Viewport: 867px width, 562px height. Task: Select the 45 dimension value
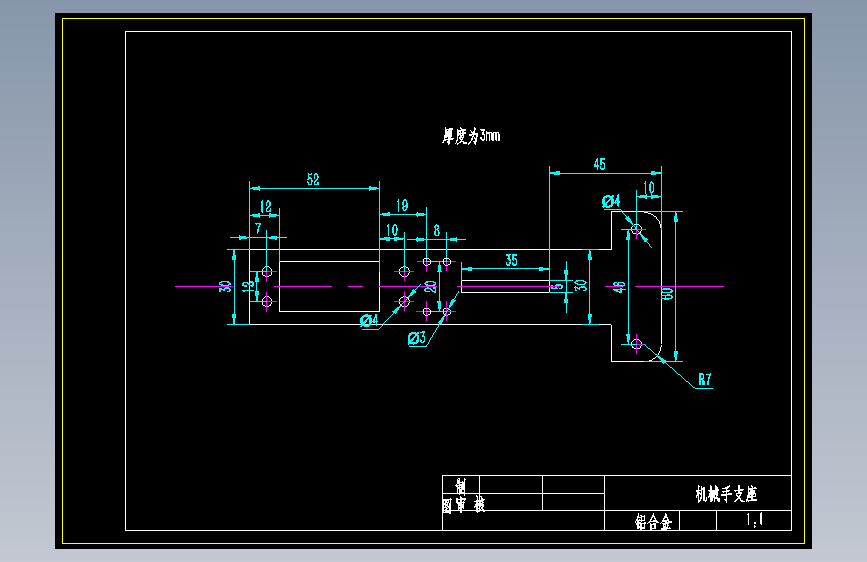click(x=599, y=164)
